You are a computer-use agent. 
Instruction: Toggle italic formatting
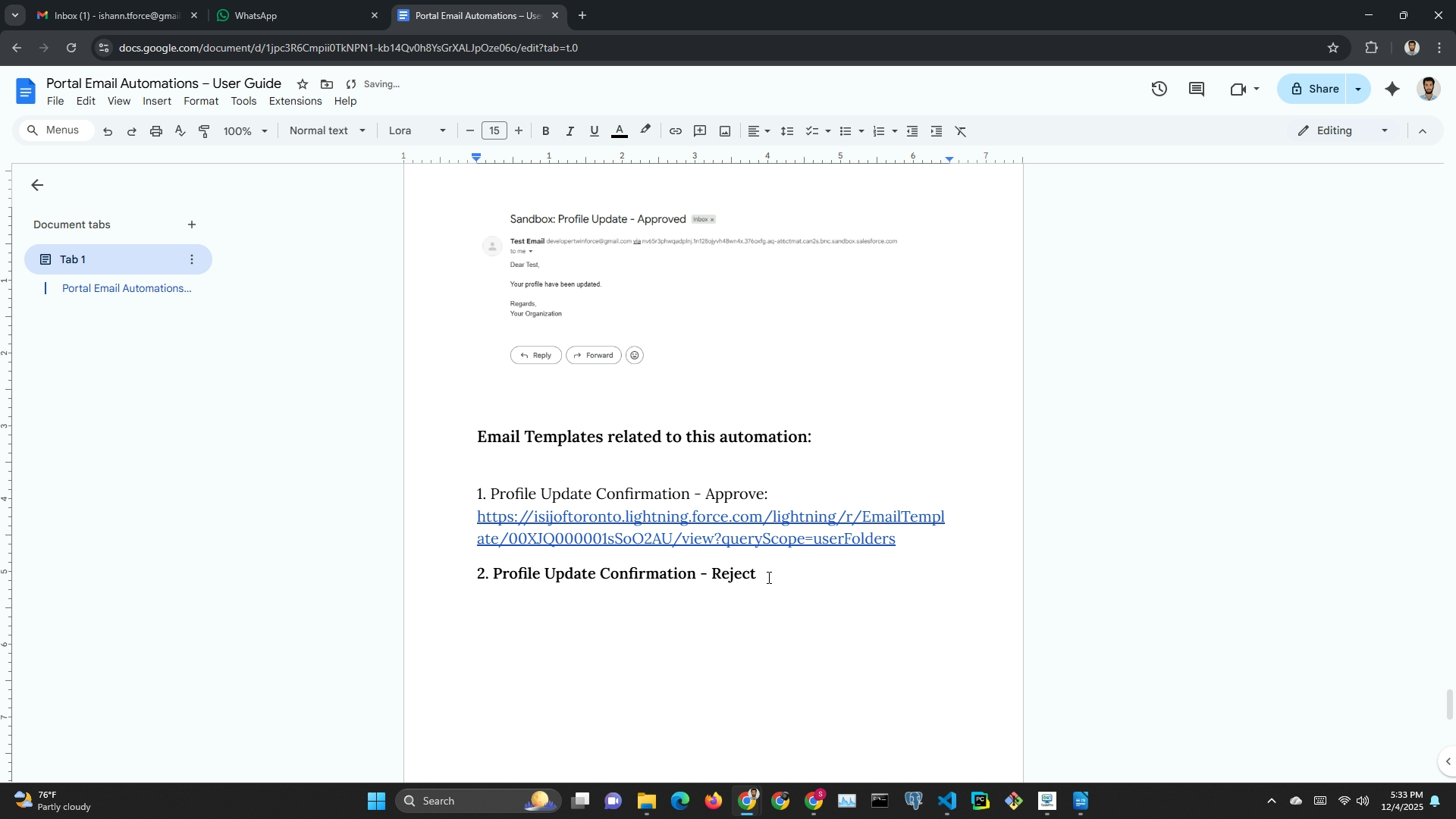pyautogui.click(x=570, y=131)
